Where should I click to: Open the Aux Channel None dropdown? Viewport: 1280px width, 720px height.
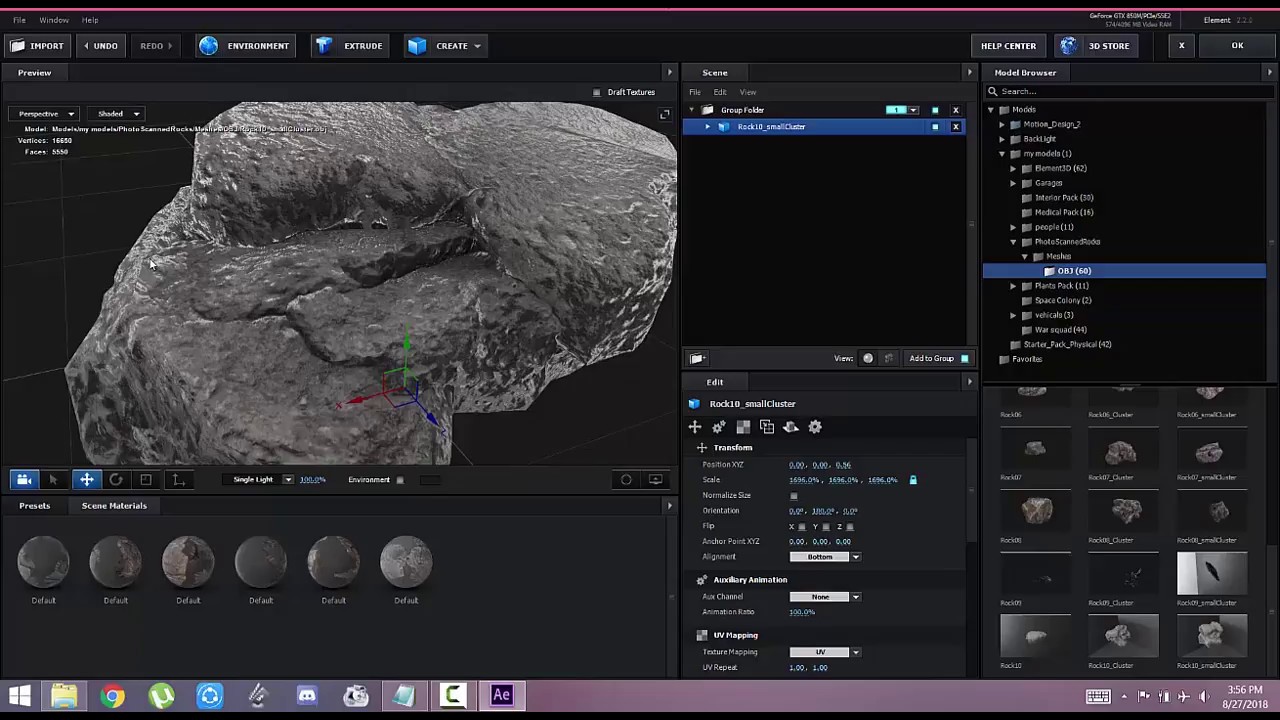point(825,597)
